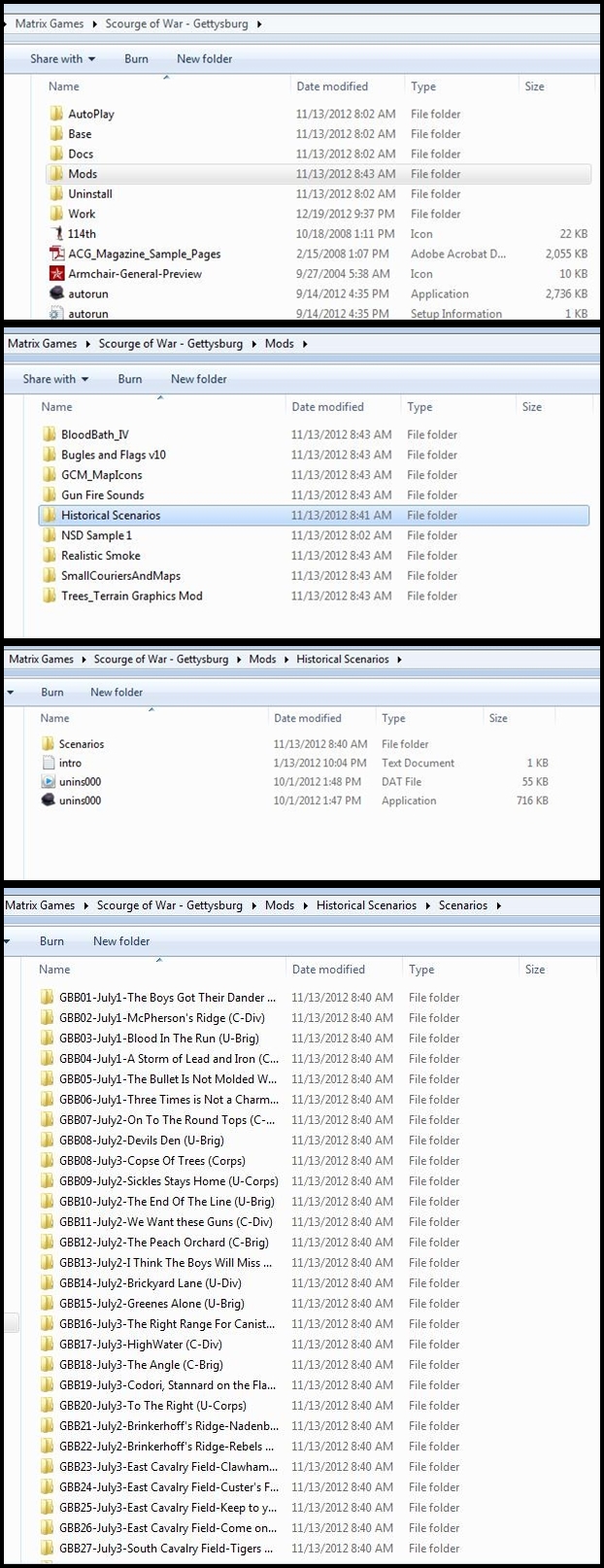Select the 114th icon file
Viewport: 604px width, 1568px height.
pyautogui.click(x=56, y=233)
